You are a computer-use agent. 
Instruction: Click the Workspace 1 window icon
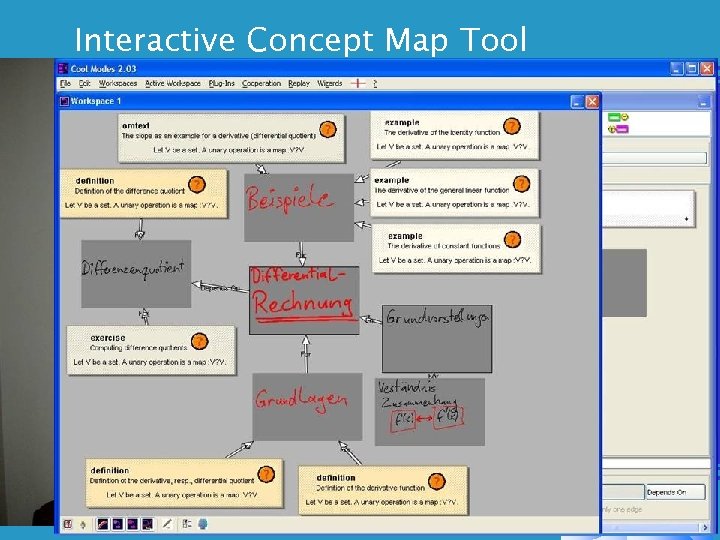click(65, 101)
